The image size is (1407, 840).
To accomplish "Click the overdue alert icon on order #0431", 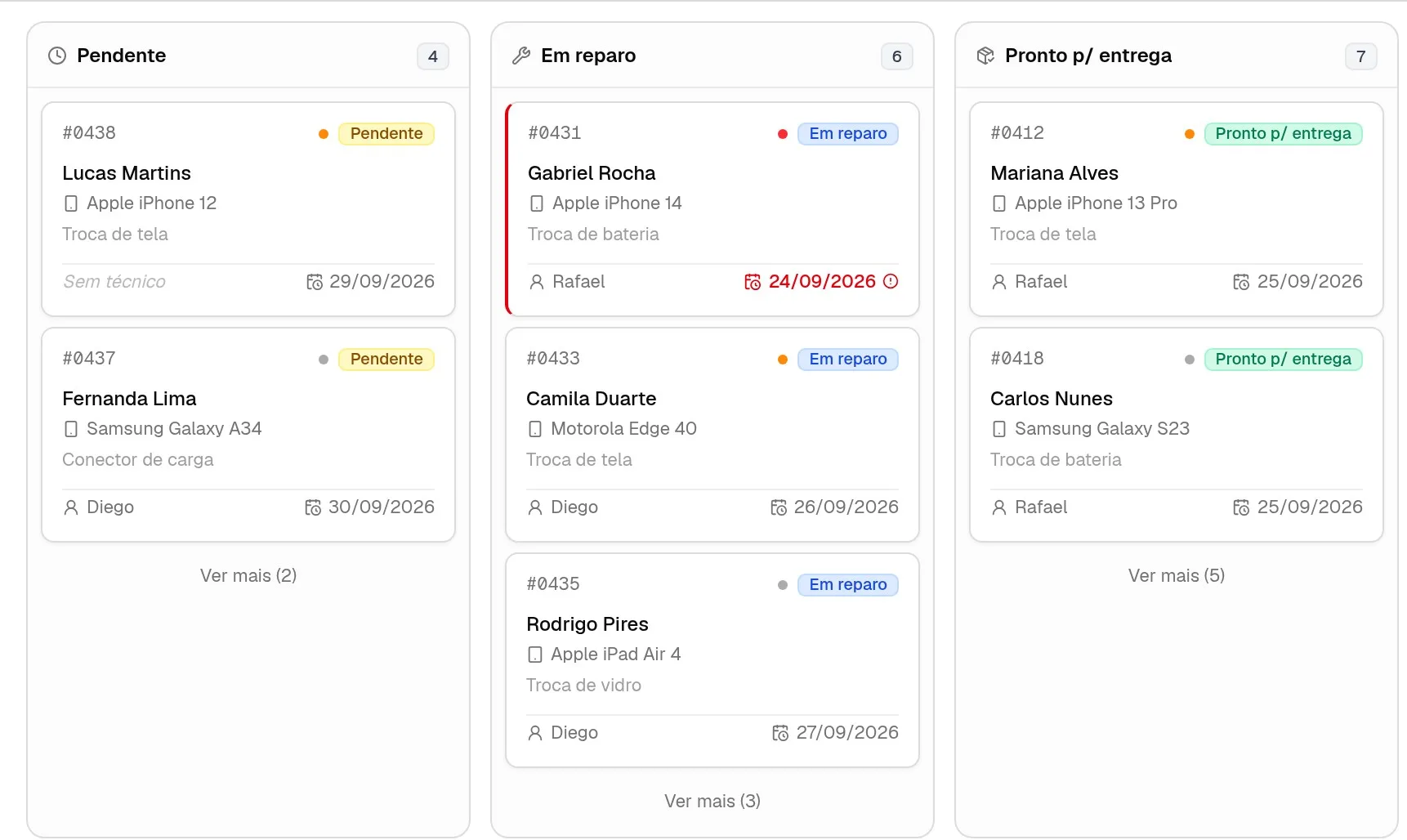I will point(891,281).
